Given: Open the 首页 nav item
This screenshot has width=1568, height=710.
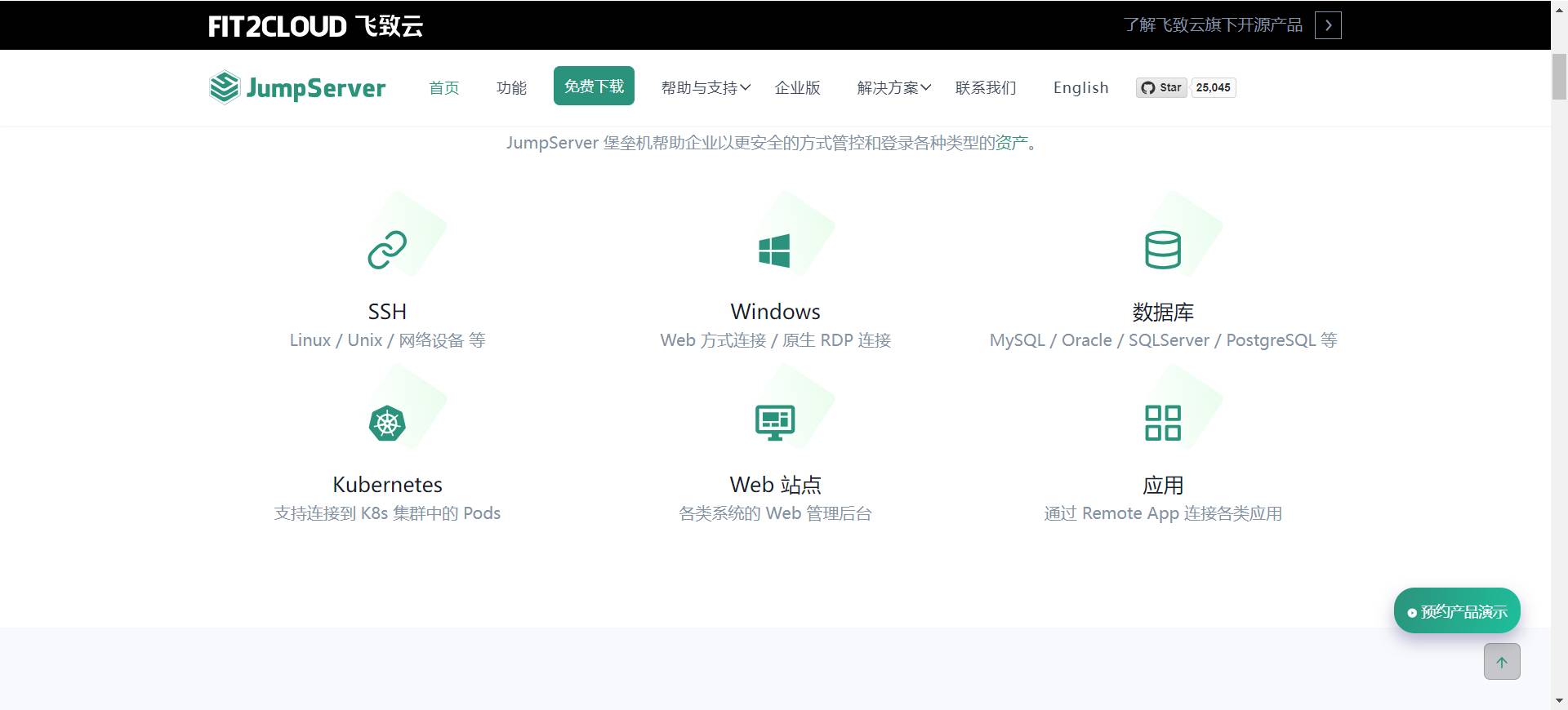Looking at the screenshot, I should point(444,87).
